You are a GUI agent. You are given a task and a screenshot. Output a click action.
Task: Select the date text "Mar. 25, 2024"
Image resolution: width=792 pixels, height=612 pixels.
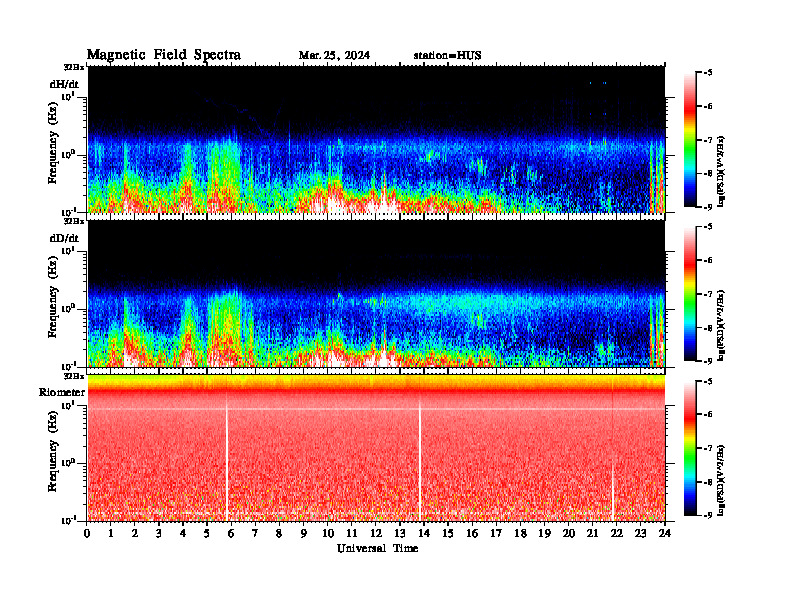point(334,56)
